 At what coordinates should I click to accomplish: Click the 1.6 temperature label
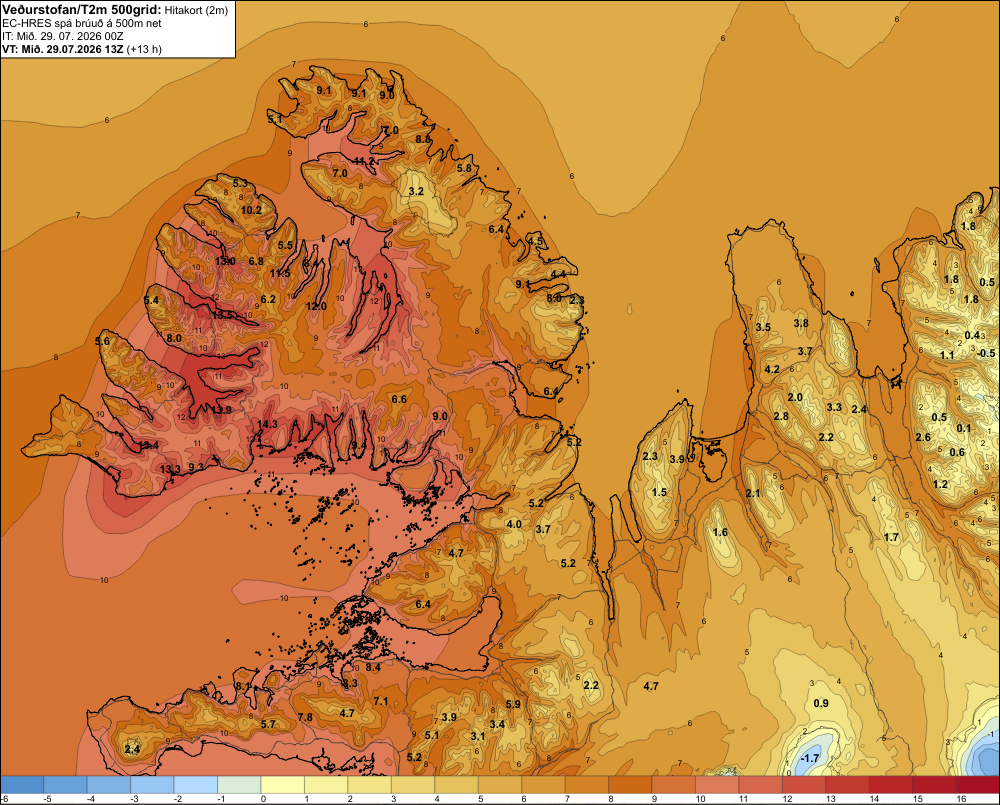[720, 532]
